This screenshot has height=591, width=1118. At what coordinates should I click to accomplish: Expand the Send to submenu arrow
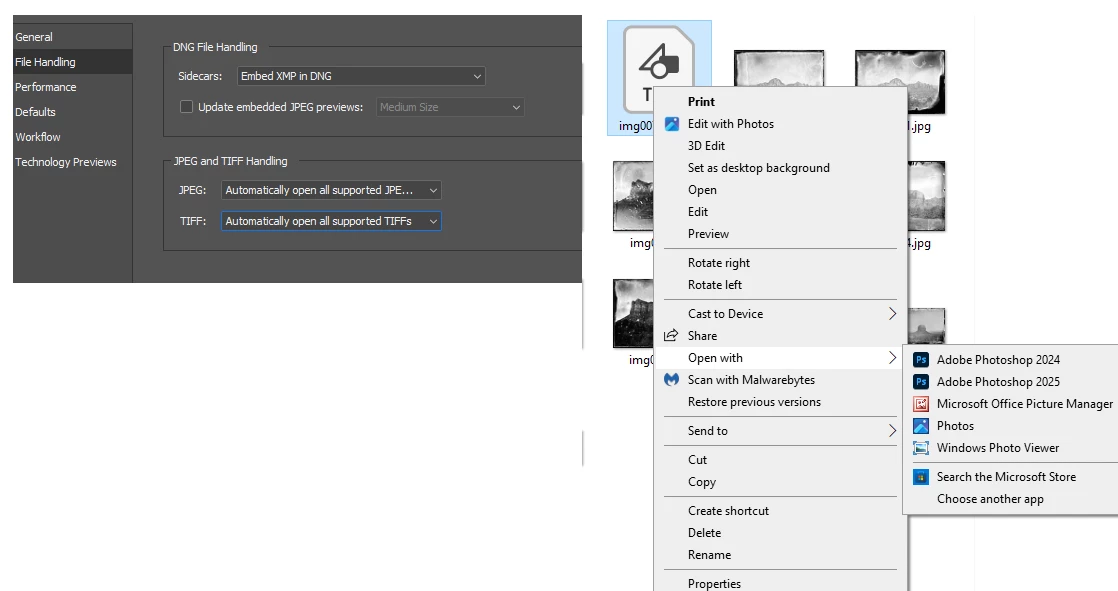892,431
